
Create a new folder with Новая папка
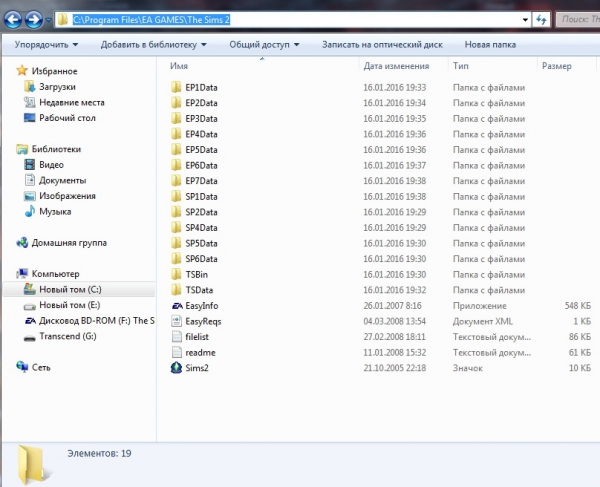(x=490, y=45)
